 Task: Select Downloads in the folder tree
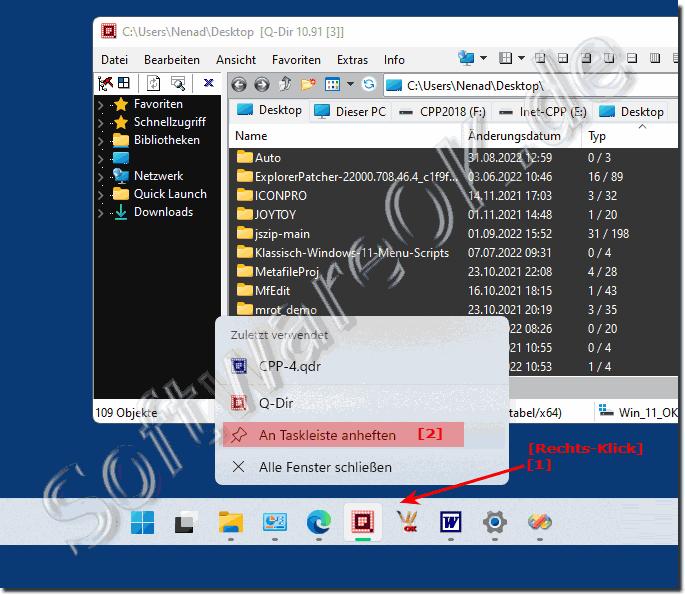(x=163, y=212)
